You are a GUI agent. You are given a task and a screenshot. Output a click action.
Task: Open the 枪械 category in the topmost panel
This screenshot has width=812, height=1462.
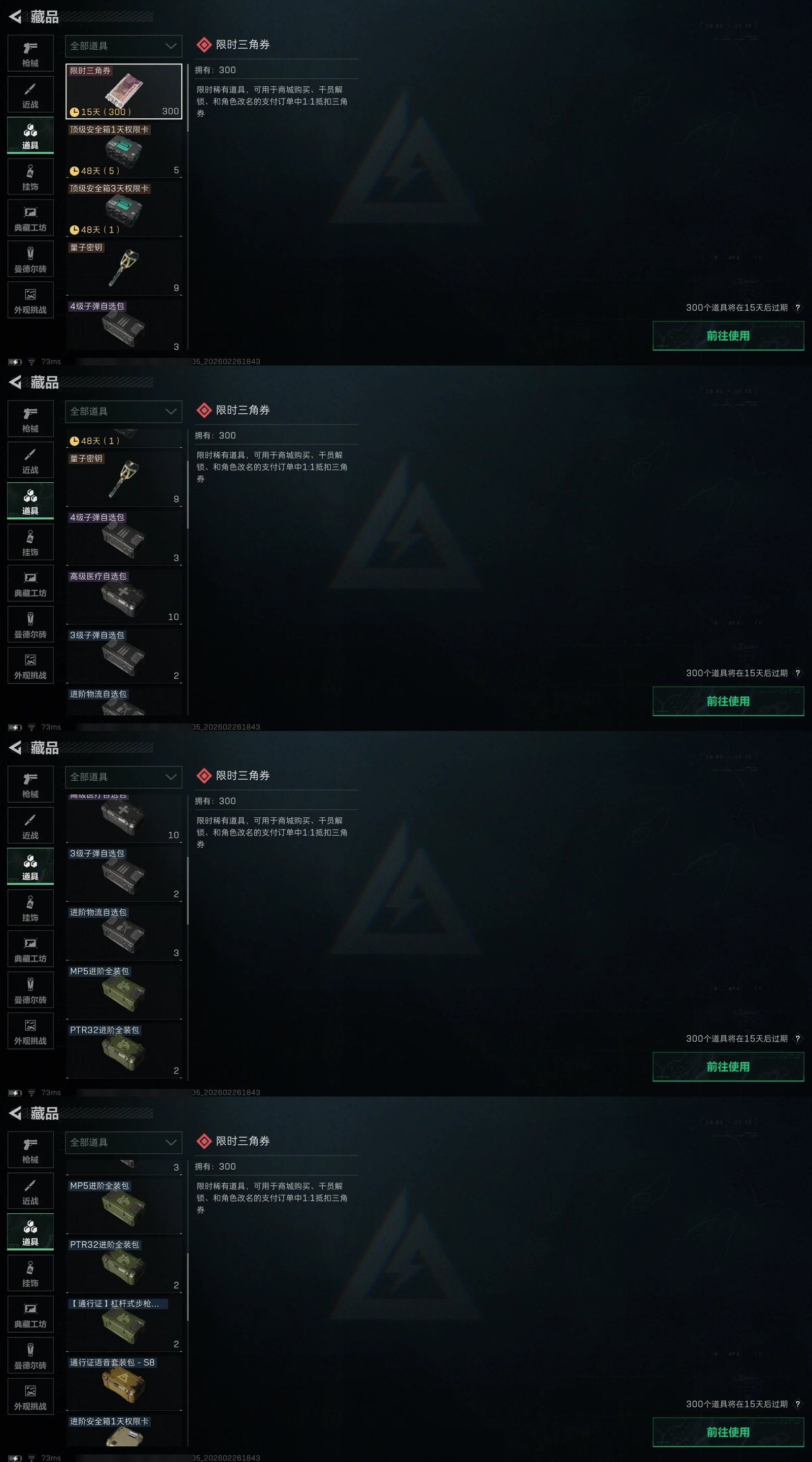coord(30,53)
